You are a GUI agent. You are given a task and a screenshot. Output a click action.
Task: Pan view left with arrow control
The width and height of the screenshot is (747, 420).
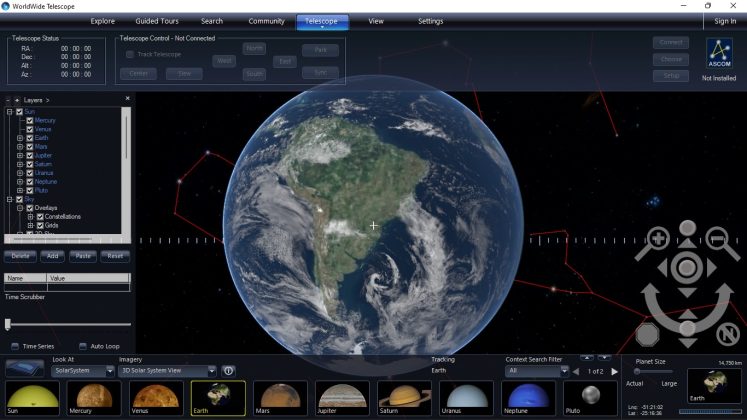663,268
